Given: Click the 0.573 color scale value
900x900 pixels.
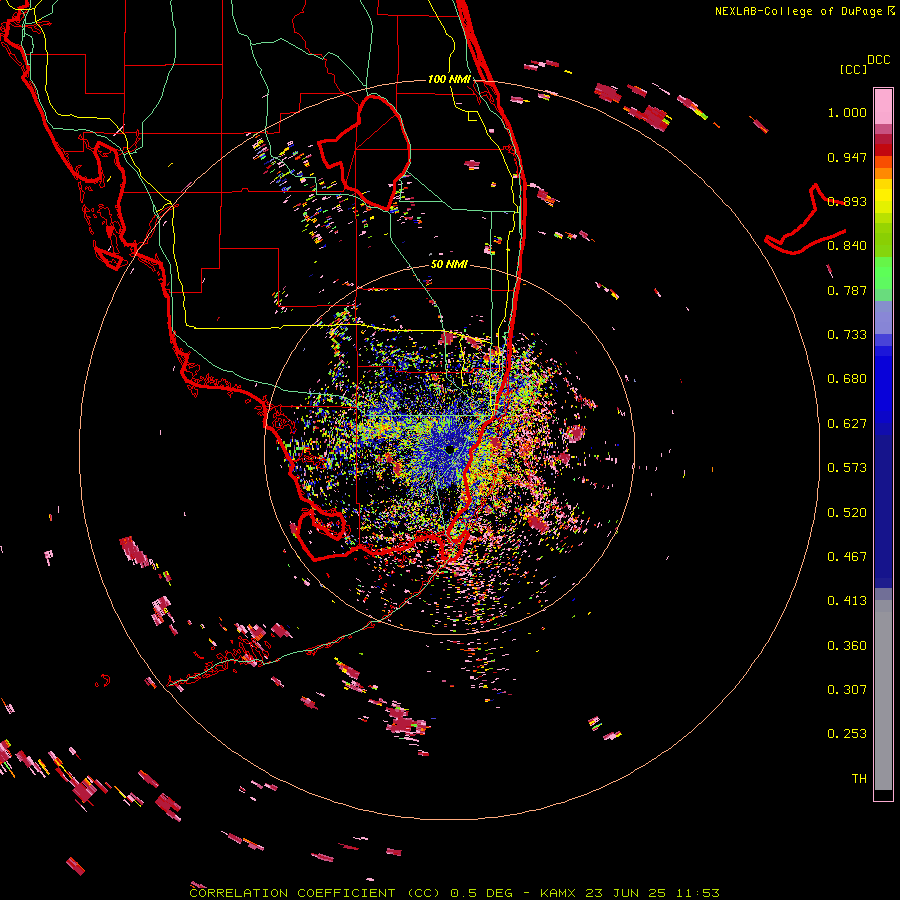Looking at the screenshot, I should pyautogui.click(x=847, y=468).
